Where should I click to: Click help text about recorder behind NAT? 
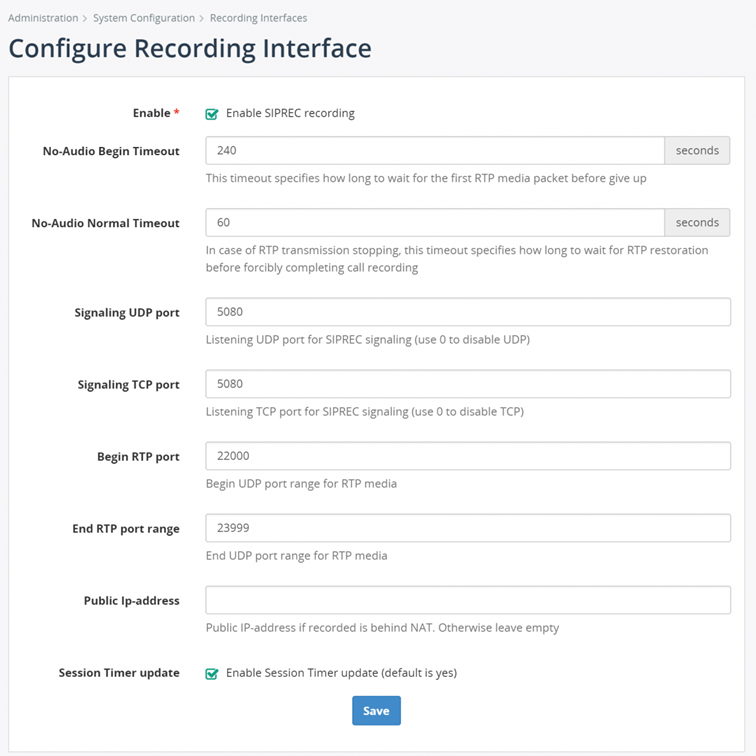[382, 628]
